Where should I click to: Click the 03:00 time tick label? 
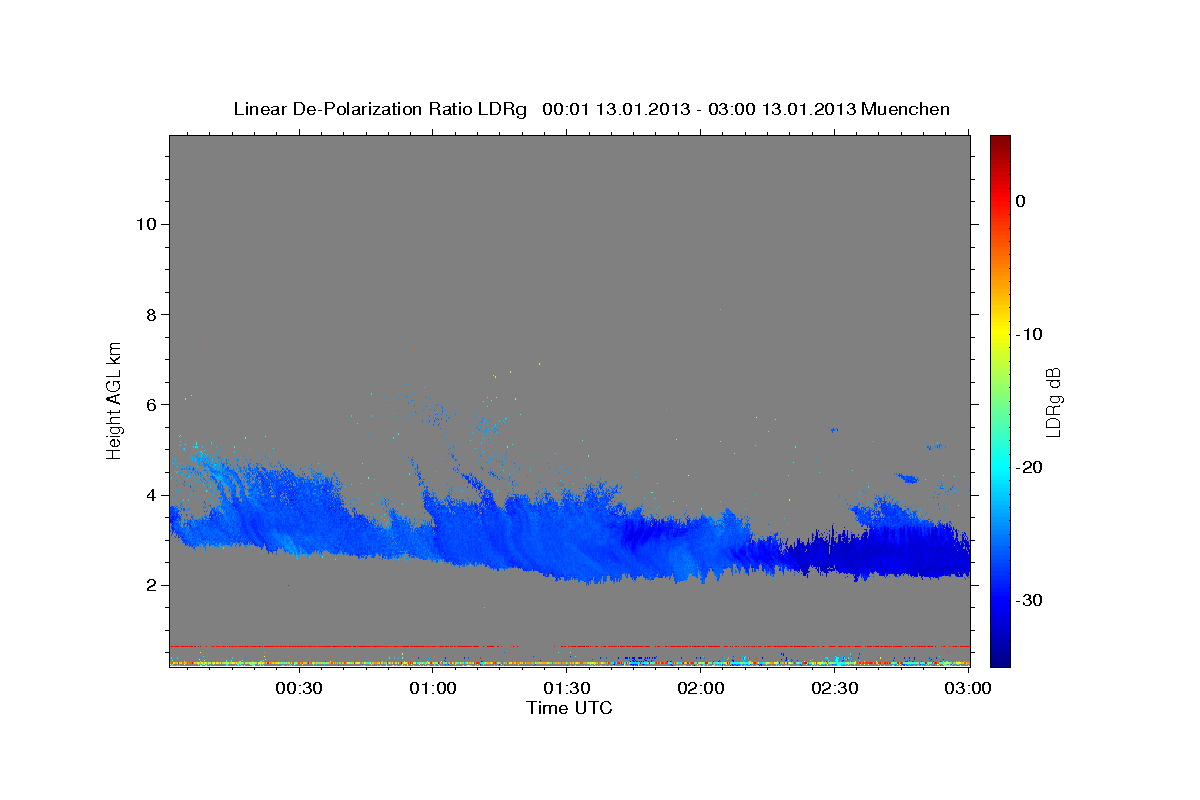[969, 688]
